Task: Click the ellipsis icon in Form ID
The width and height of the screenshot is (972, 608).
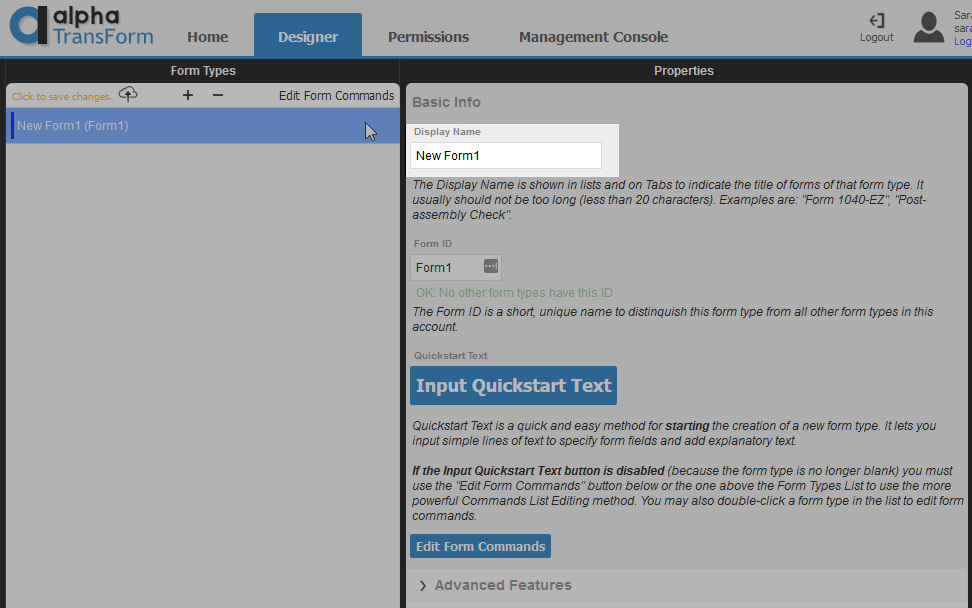Action: [490, 266]
